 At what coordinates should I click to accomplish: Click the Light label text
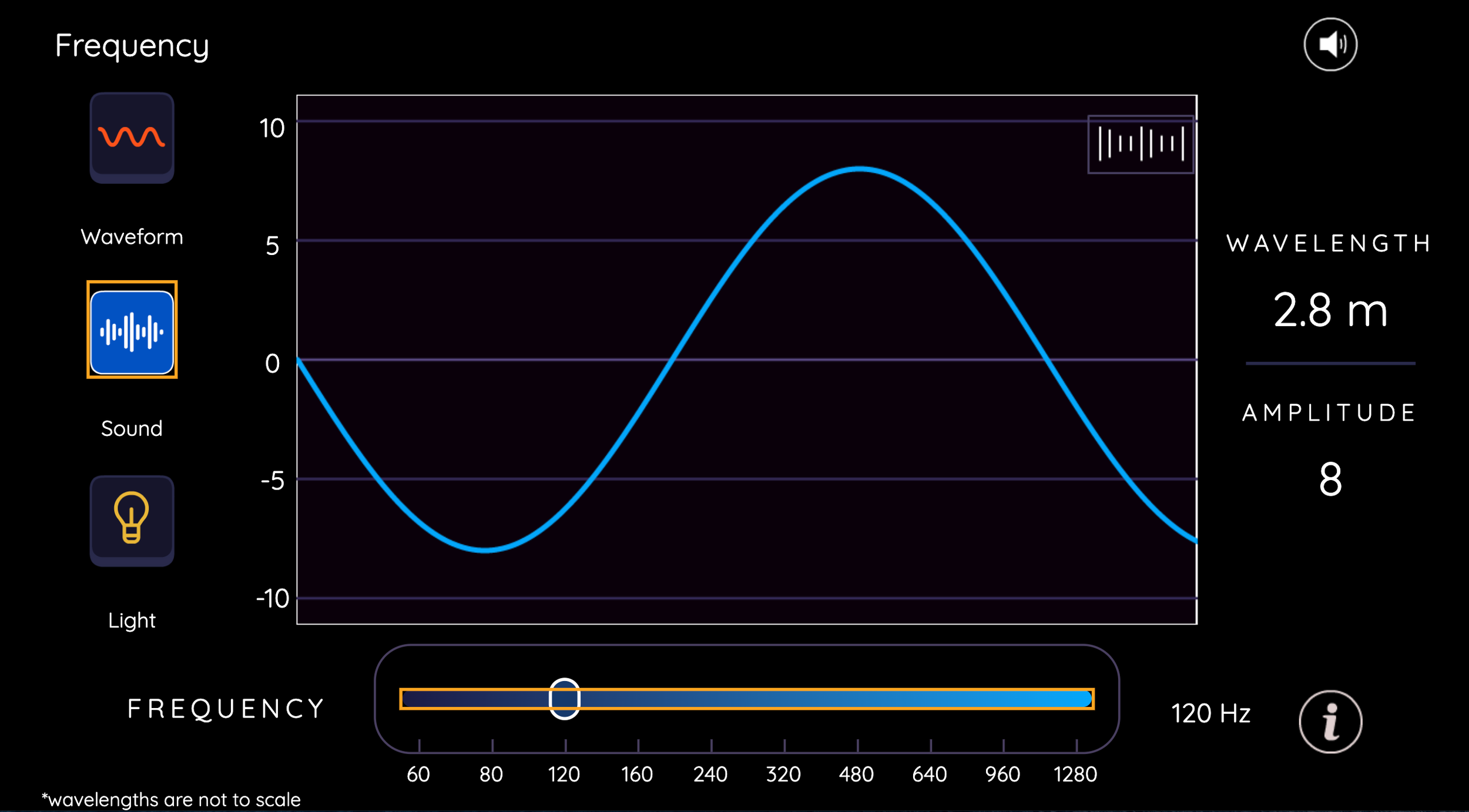coord(132,620)
